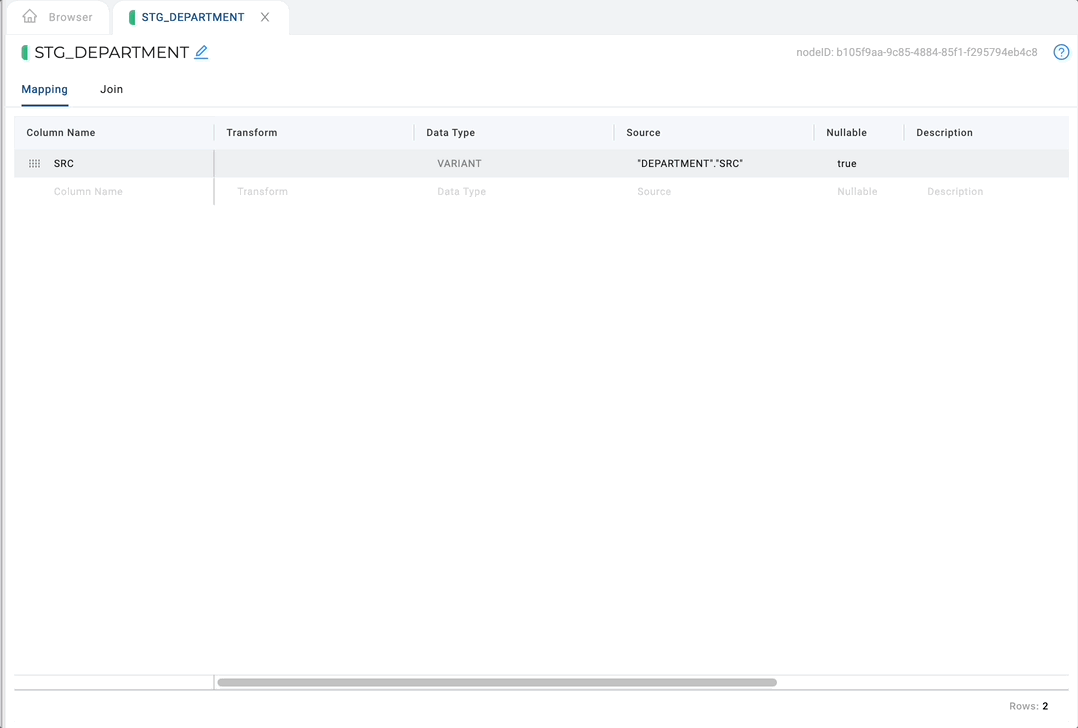Open the help icon near the nodeID
This screenshot has width=1078, height=728.
point(1061,51)
